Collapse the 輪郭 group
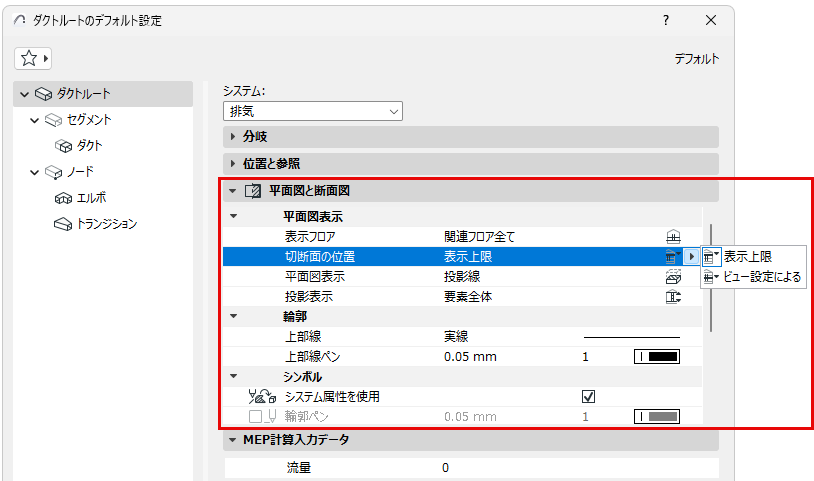The width and height of the screenshot is (814, 481). (x=234, y=315)
